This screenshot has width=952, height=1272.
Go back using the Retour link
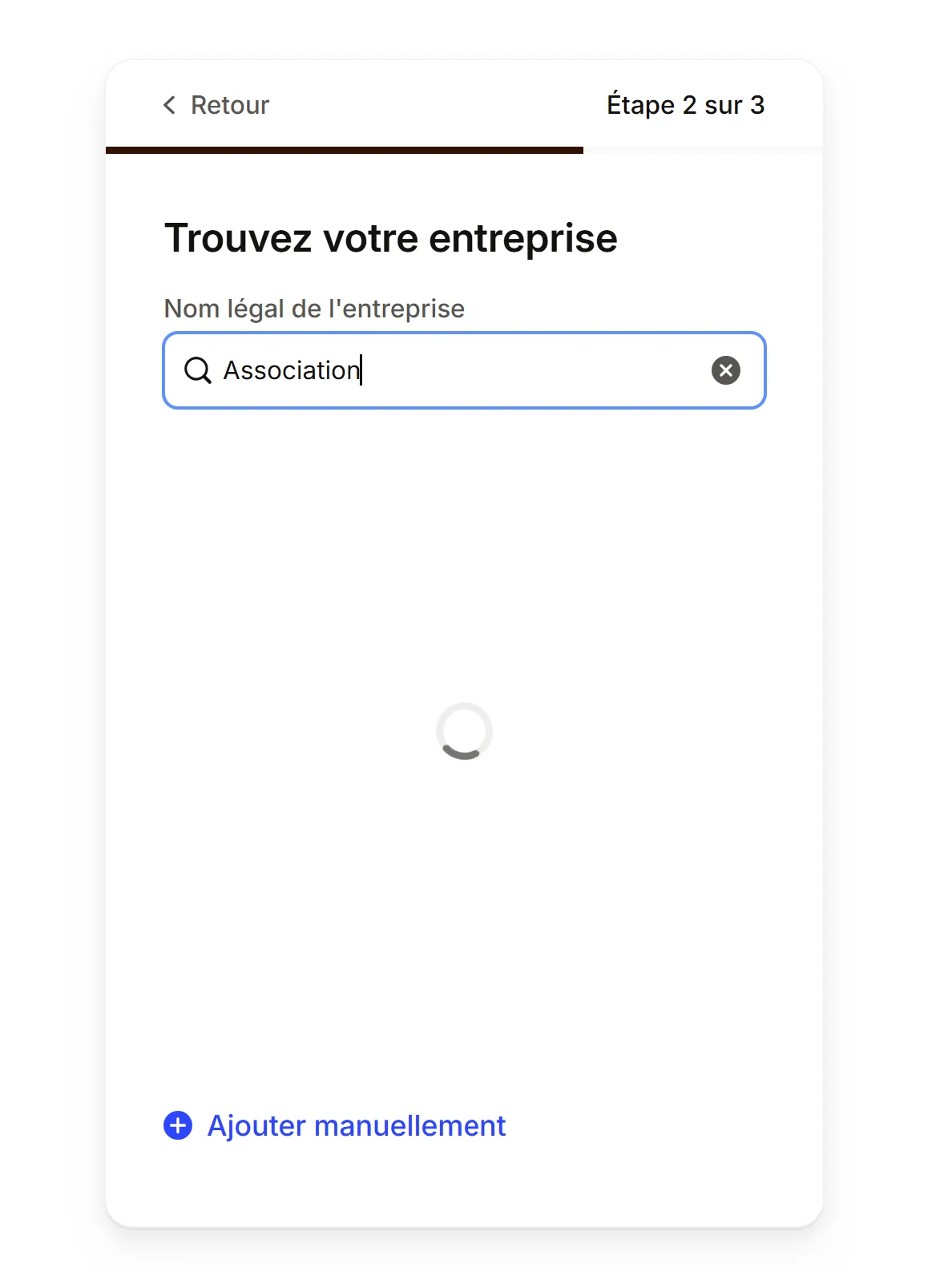coord(229,105)
